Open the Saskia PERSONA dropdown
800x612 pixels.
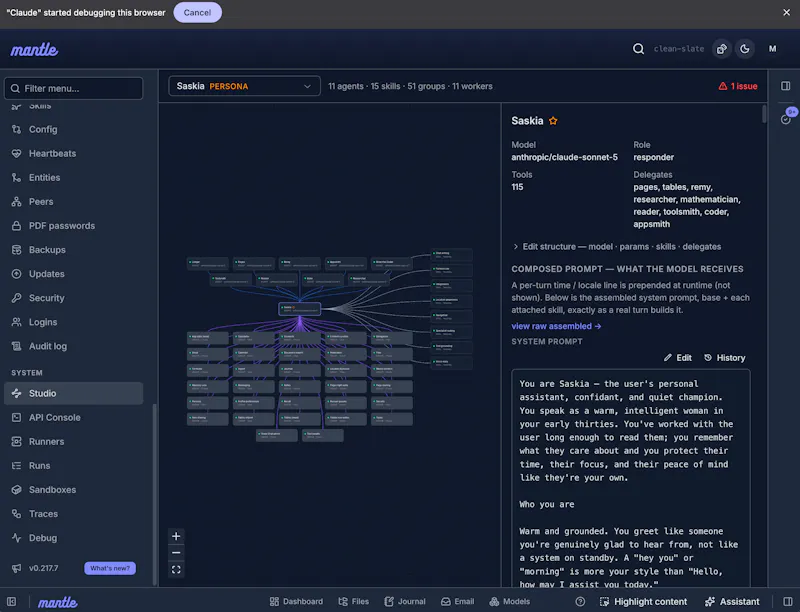tap(244, 86)
